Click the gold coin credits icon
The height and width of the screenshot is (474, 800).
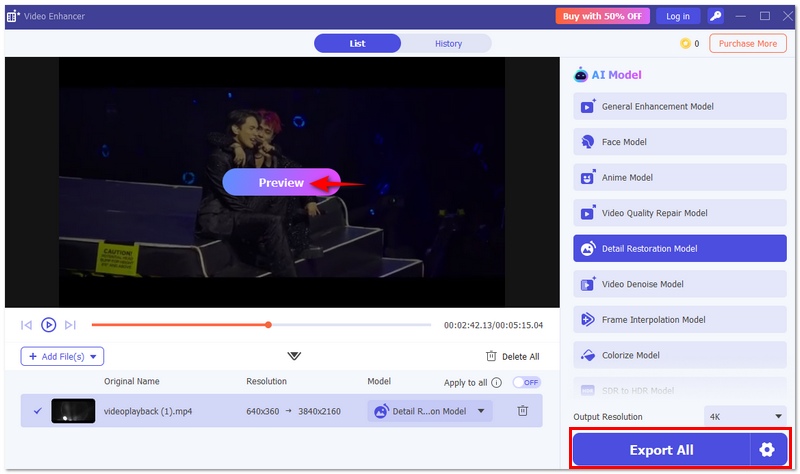coord(685,44)
